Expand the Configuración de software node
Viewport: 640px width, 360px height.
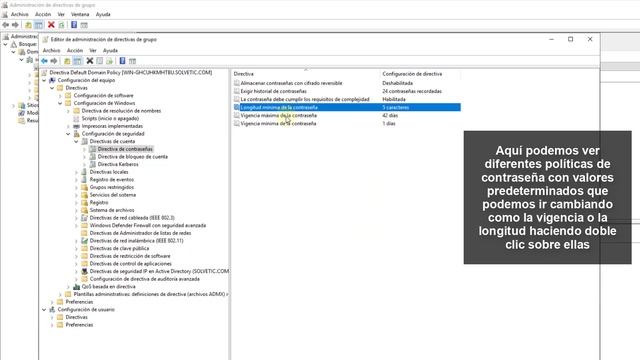60,96
